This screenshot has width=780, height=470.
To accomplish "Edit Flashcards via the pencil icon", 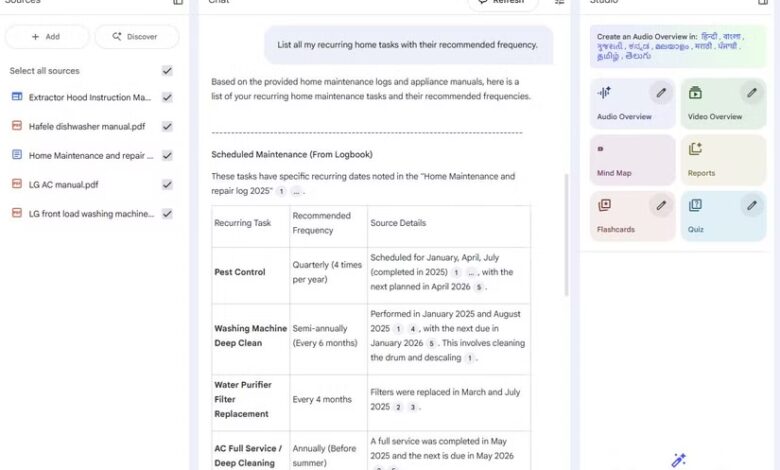I will (660, 206).
